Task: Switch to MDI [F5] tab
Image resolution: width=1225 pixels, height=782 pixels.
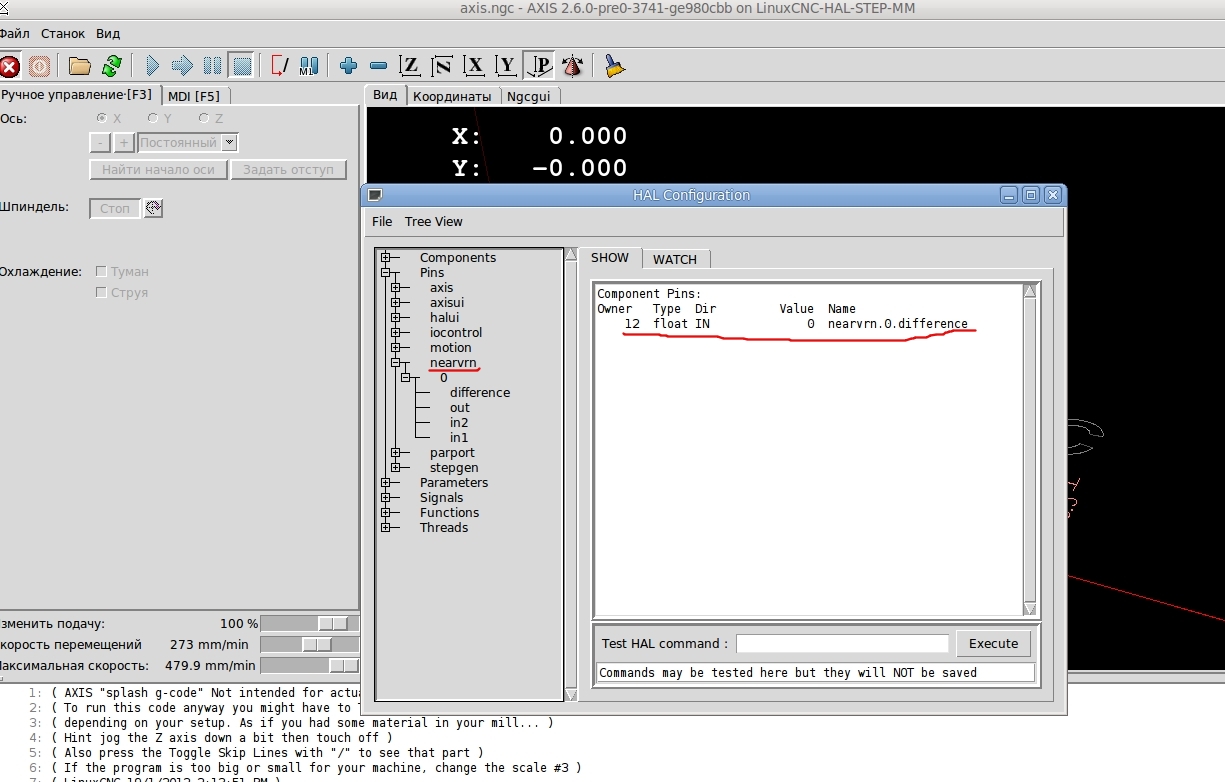Action: (194, 96)
